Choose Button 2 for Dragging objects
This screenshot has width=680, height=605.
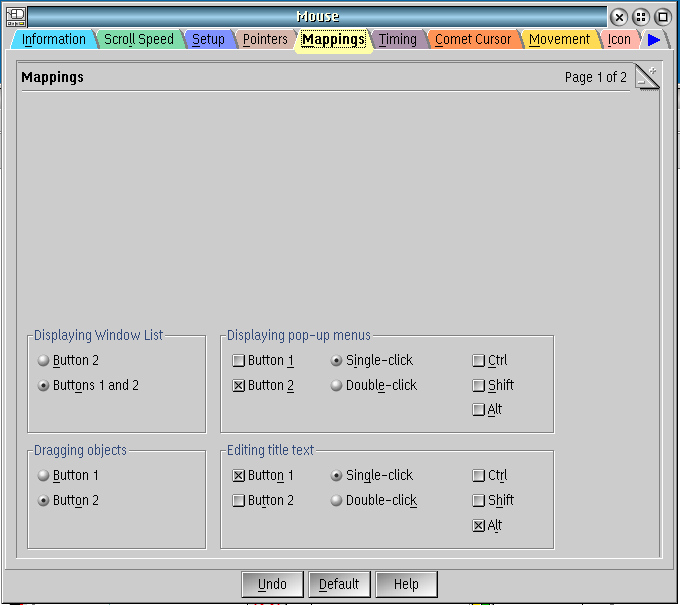(69, 500)
